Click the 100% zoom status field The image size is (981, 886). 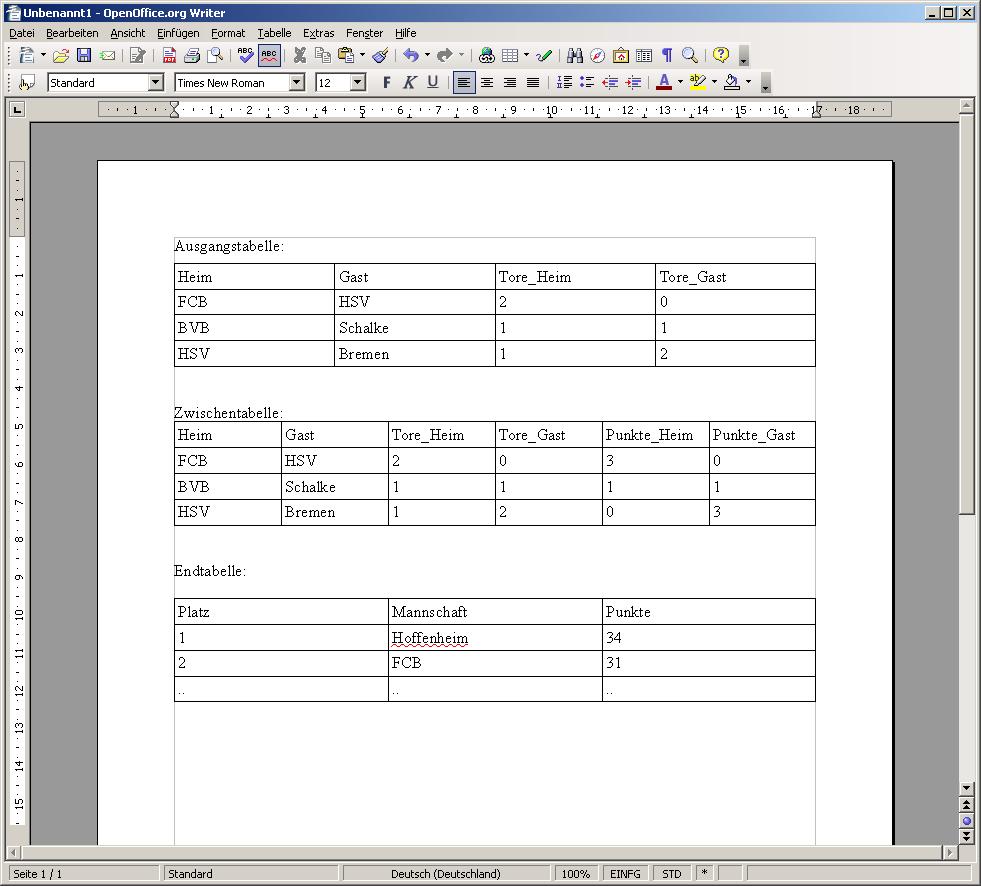(x=576, y=873)
